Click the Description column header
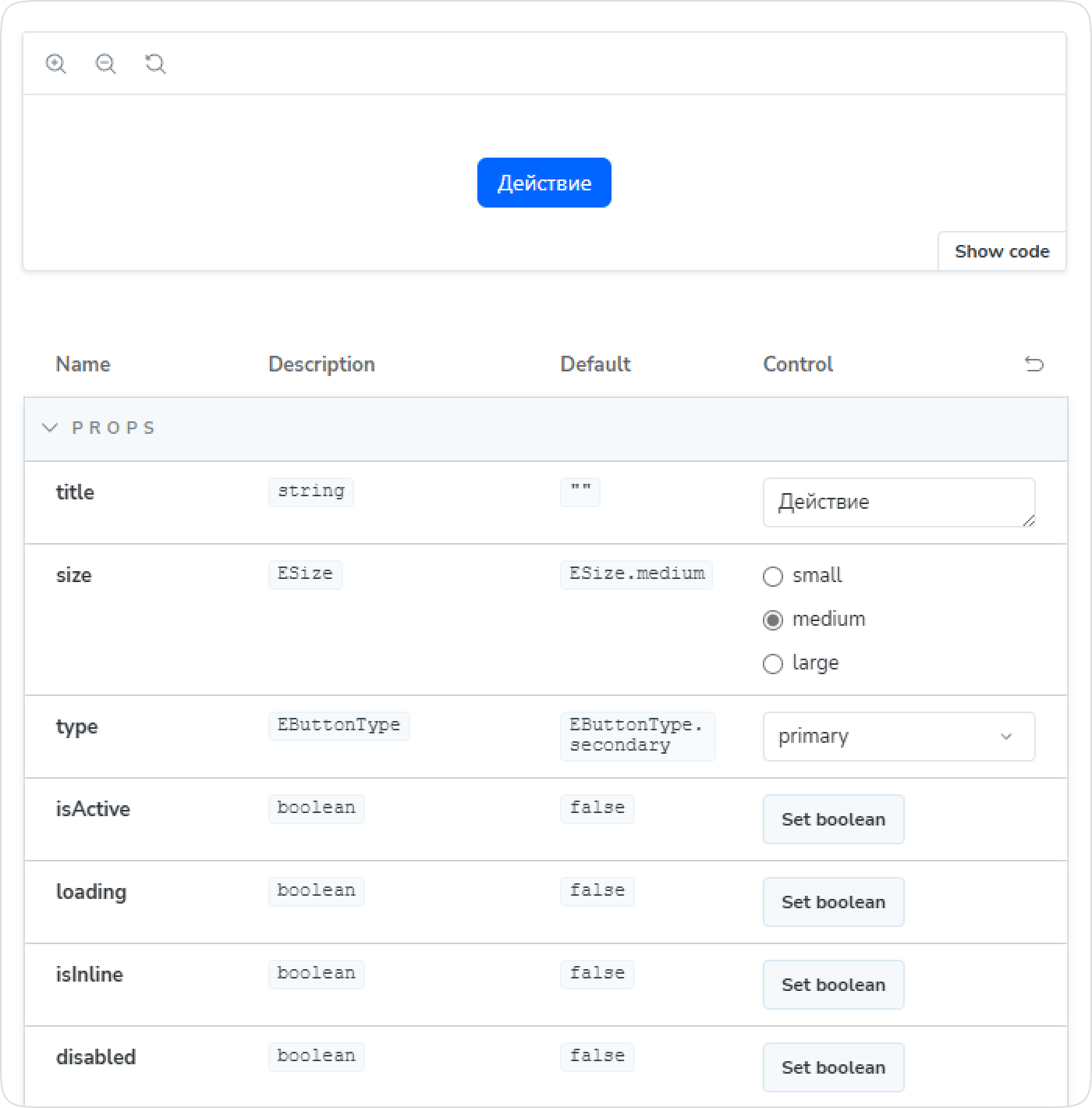 321,364
